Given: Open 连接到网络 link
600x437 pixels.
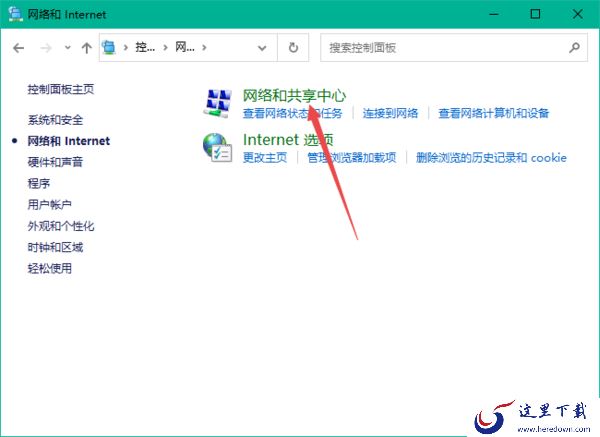Looking at the screenshot, I should tap(390, 113).
